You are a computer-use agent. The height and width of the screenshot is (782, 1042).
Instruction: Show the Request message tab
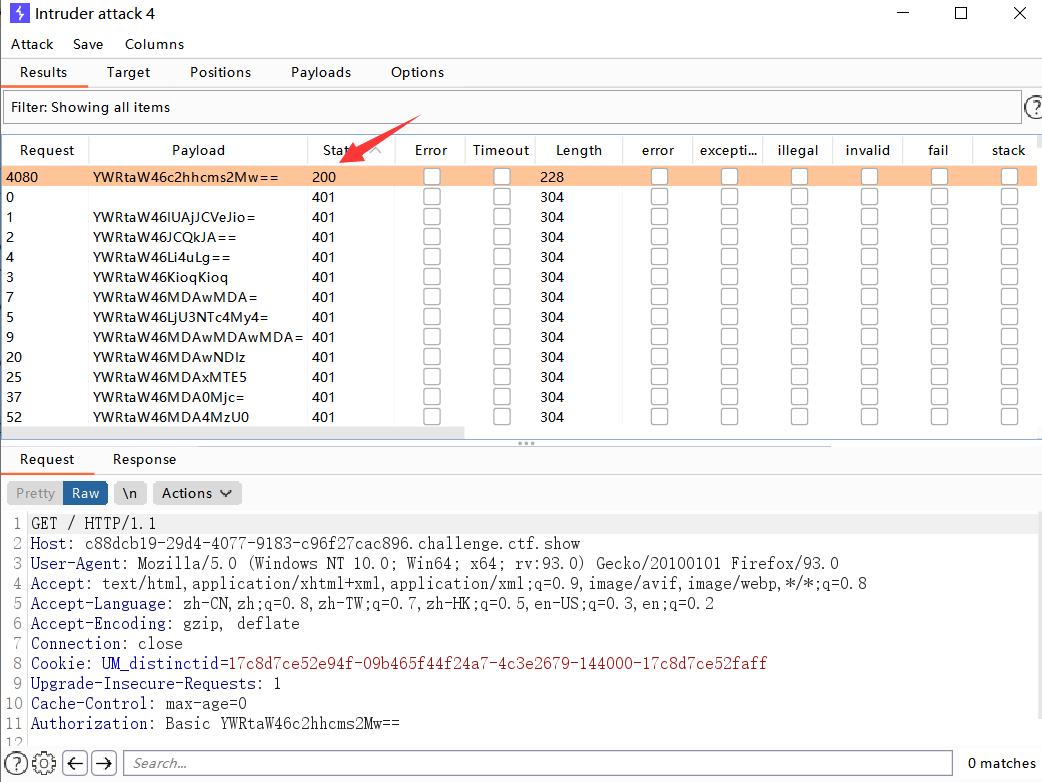(47, 459)
